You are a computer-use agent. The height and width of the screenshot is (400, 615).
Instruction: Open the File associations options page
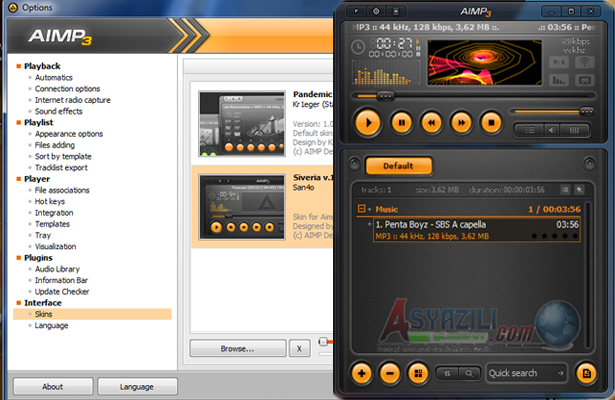click(62, 190)
